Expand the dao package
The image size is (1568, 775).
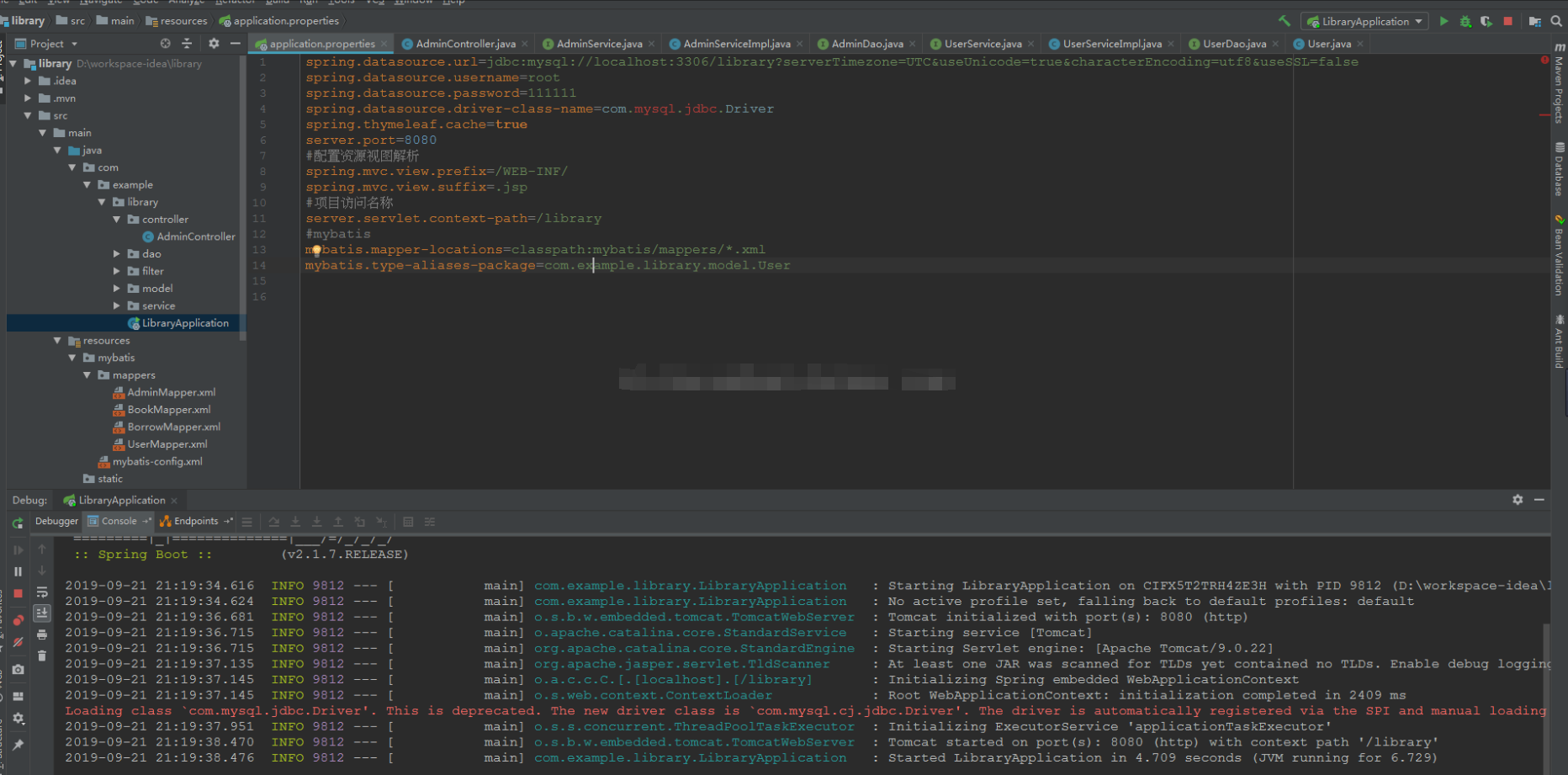(x=117, y=253)
